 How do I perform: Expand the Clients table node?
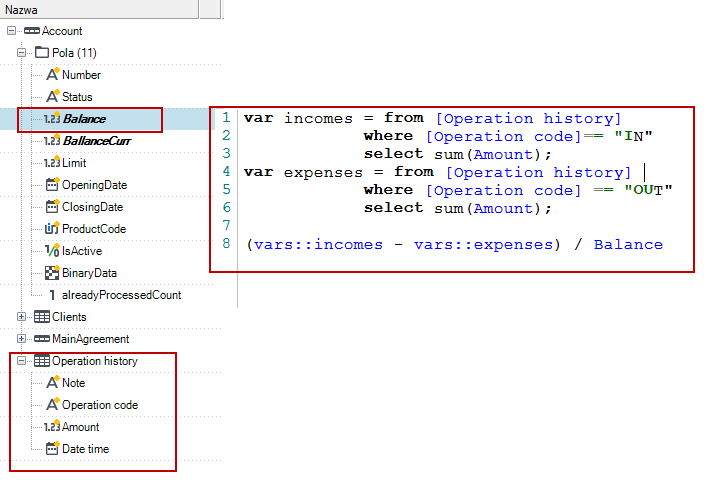(x=21, y=317)
